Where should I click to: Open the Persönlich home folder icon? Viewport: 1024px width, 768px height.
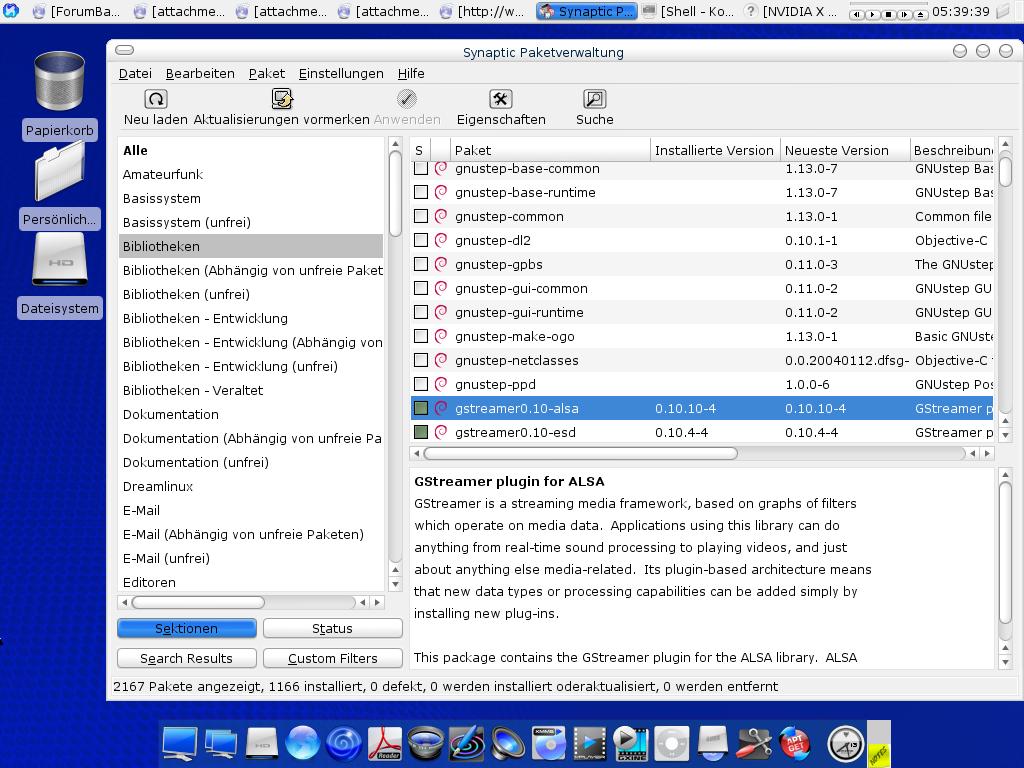point(59,171)
